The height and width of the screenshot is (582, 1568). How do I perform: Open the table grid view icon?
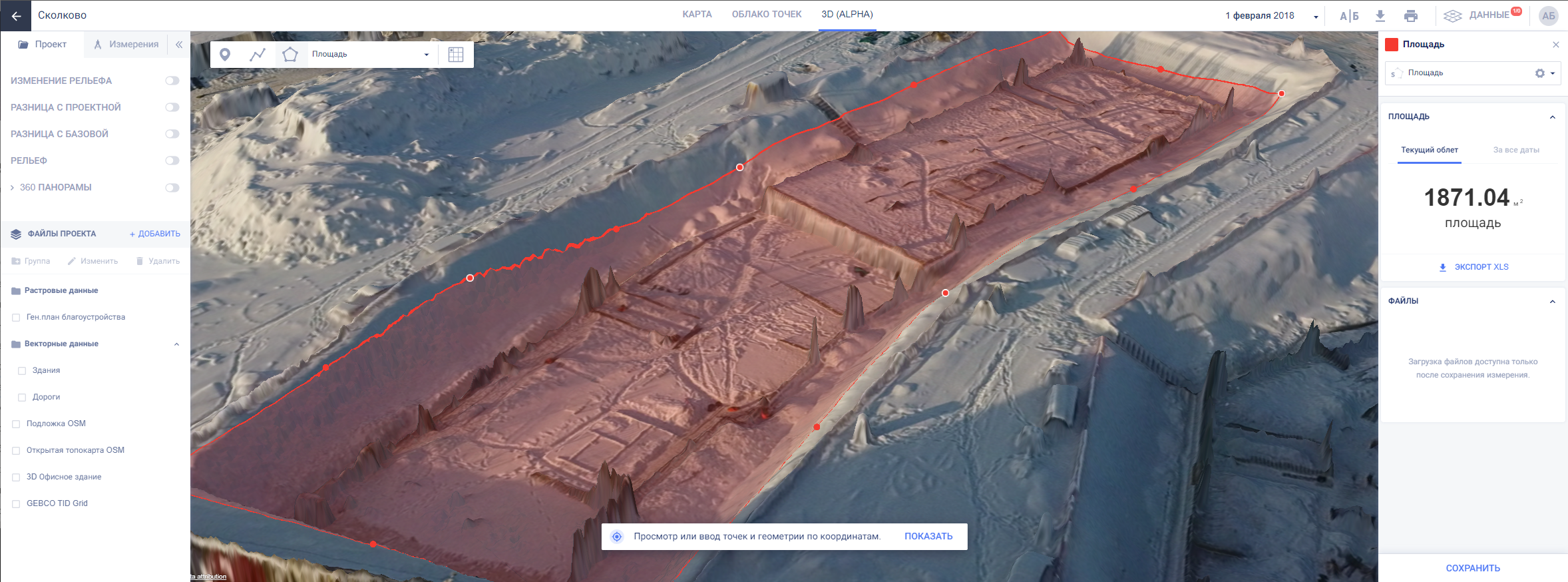pos(456,55)
